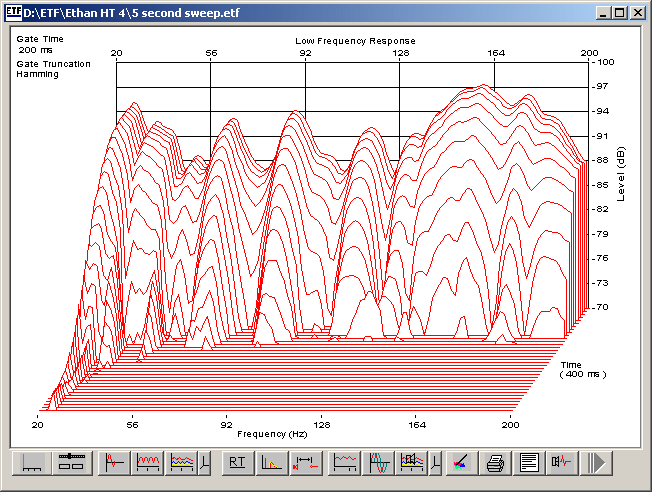Image resolution: width=652 pixels, height=492 pixels.
Task: Click the 'Gate Time' label
Action: point(40,39)
